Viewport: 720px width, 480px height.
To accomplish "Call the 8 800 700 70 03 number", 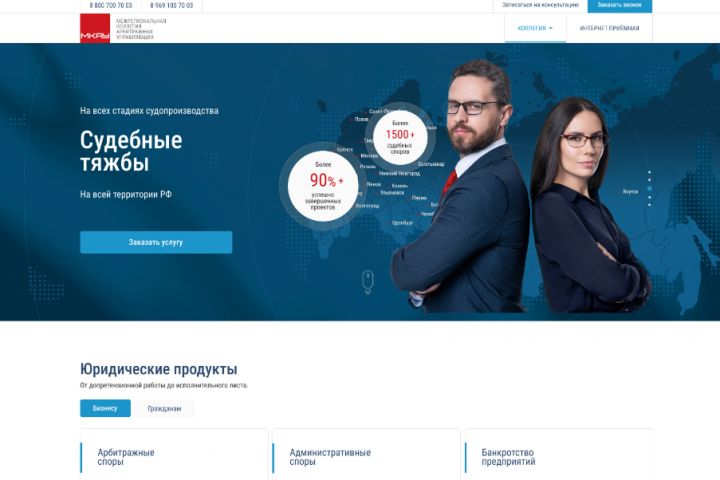I will [111, 6].
